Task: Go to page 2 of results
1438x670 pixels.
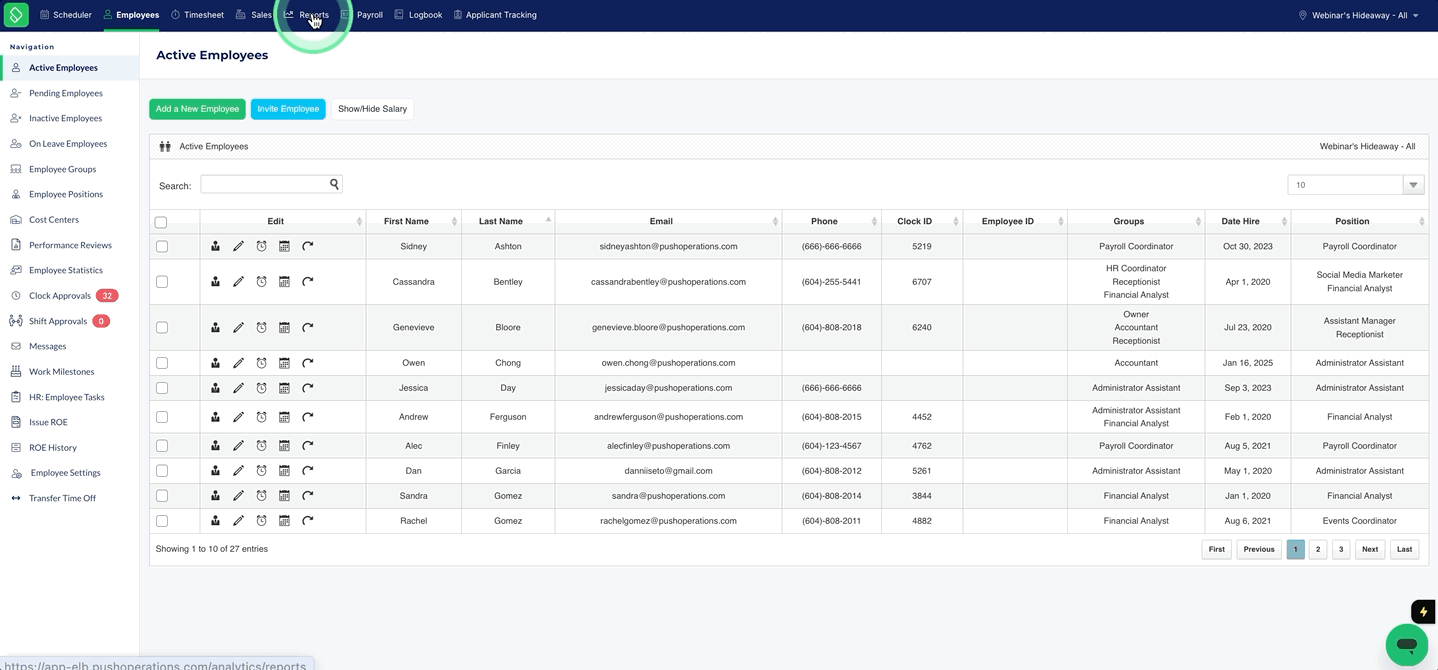Action: click(1318, 549)
